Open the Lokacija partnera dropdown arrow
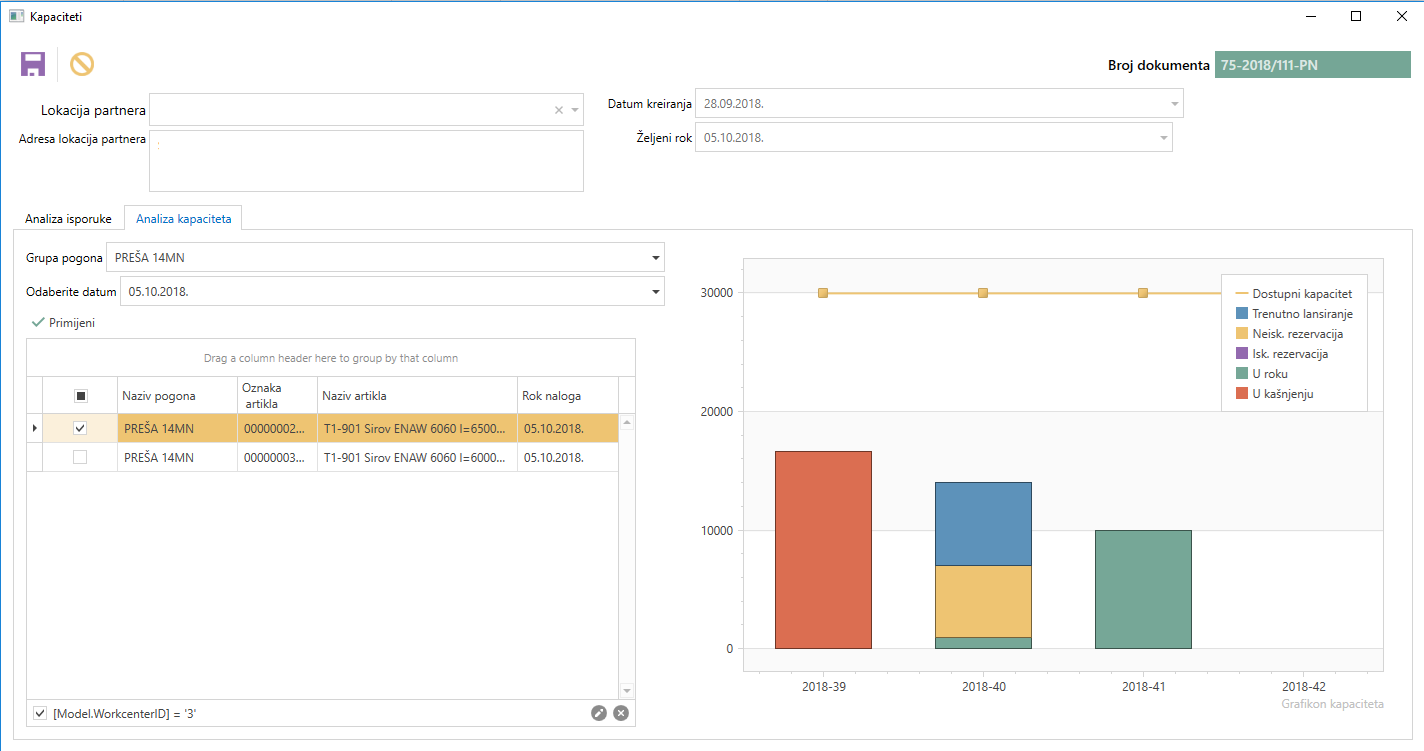1424x751 pixels. point(575,110)
